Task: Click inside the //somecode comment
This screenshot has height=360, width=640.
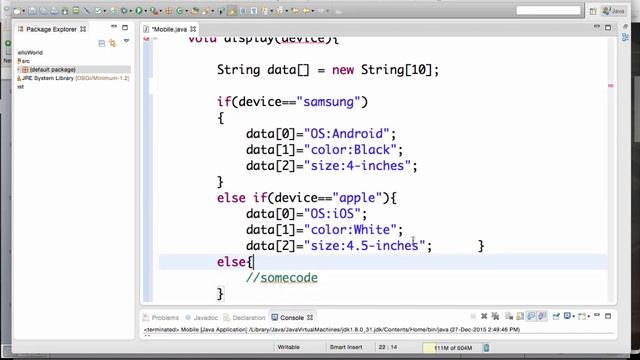Action: [x=282, y=278]
